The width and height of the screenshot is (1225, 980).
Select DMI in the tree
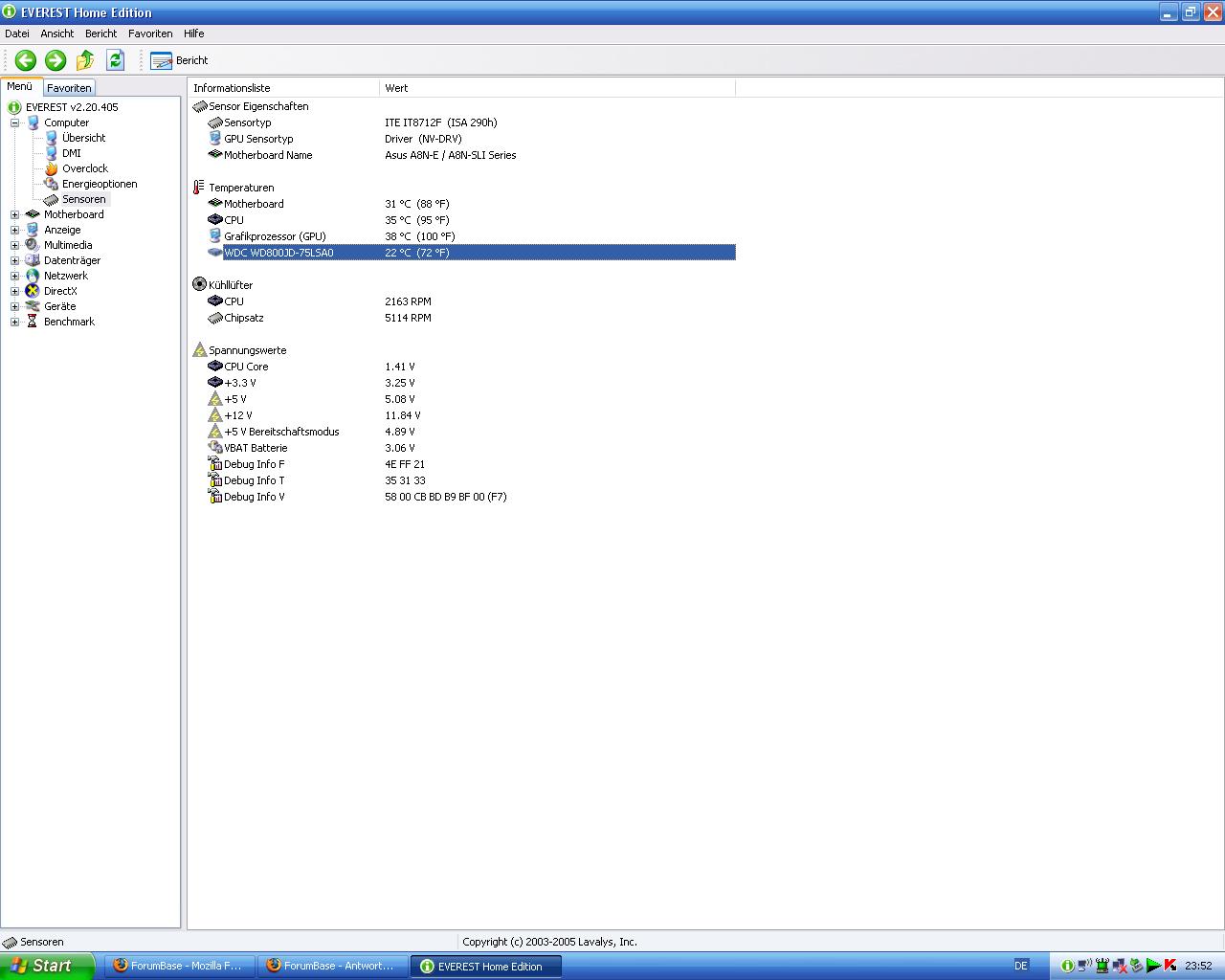coord(72,153)
